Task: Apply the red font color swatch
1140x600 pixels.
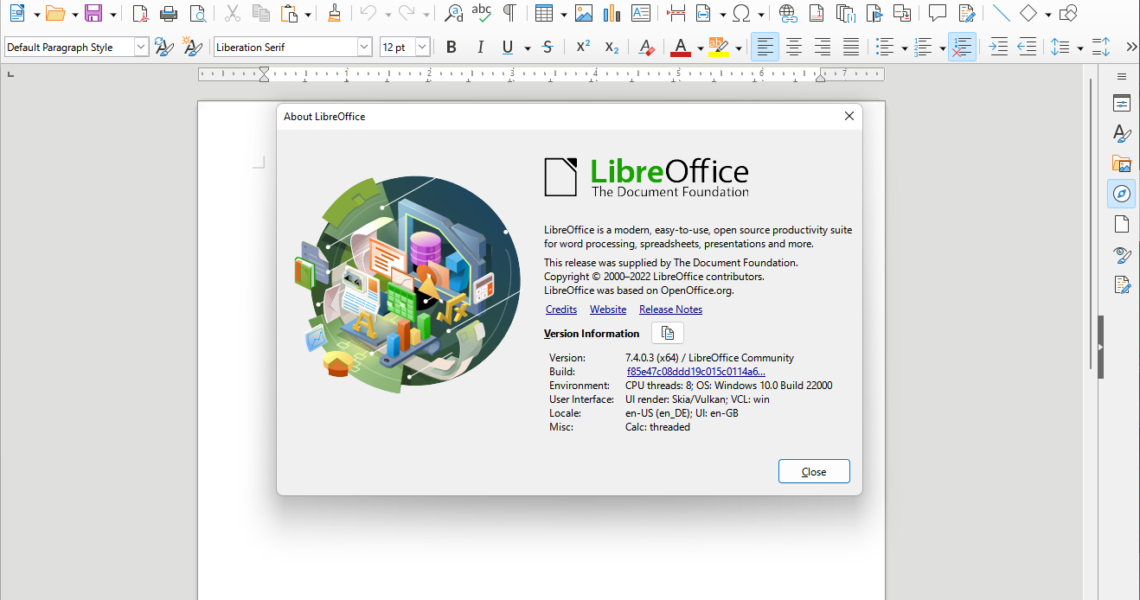Action: [680, 47]
